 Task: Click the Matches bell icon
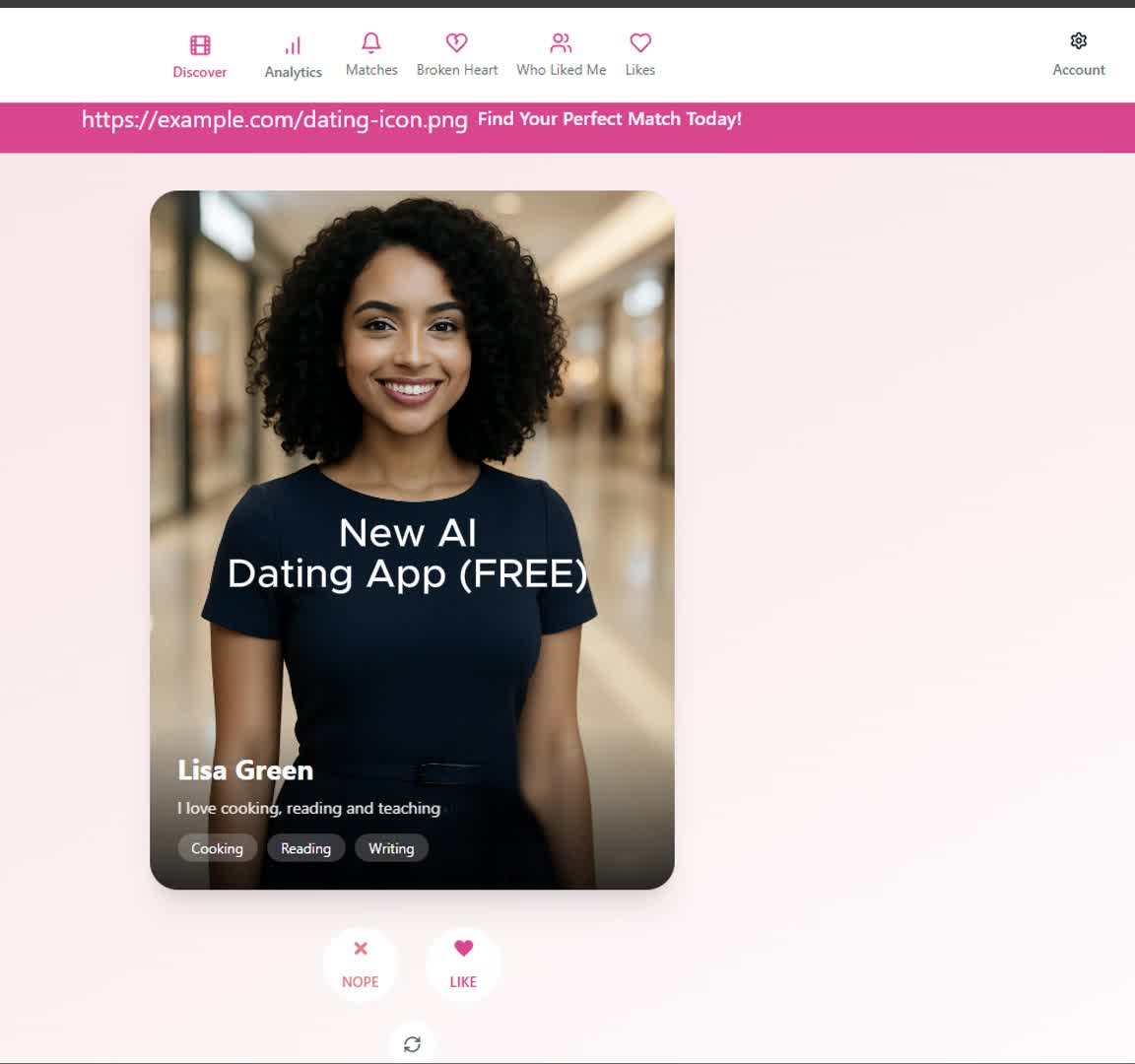tap(371, 42)
